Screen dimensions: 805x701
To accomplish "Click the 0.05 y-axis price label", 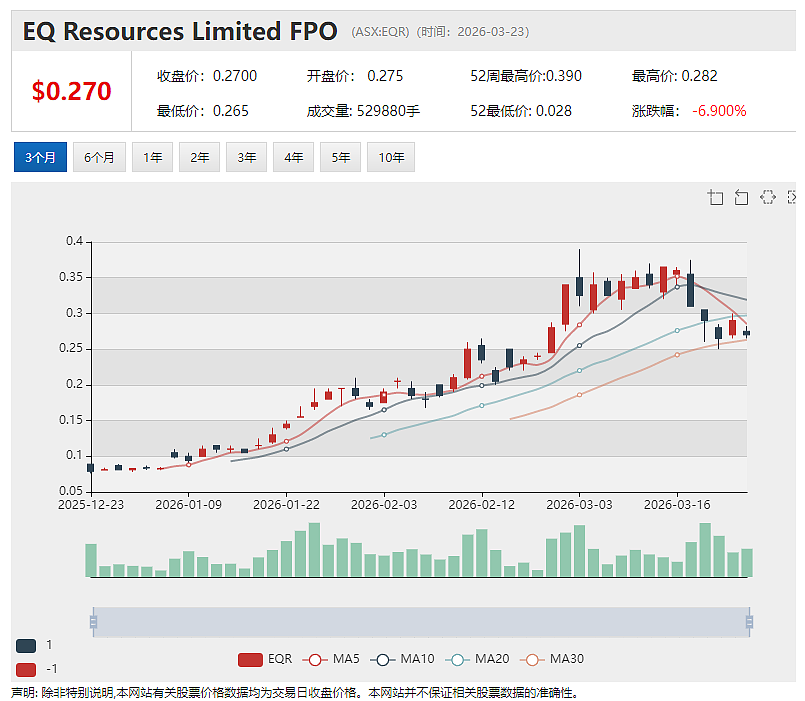I will pos(71,491).
